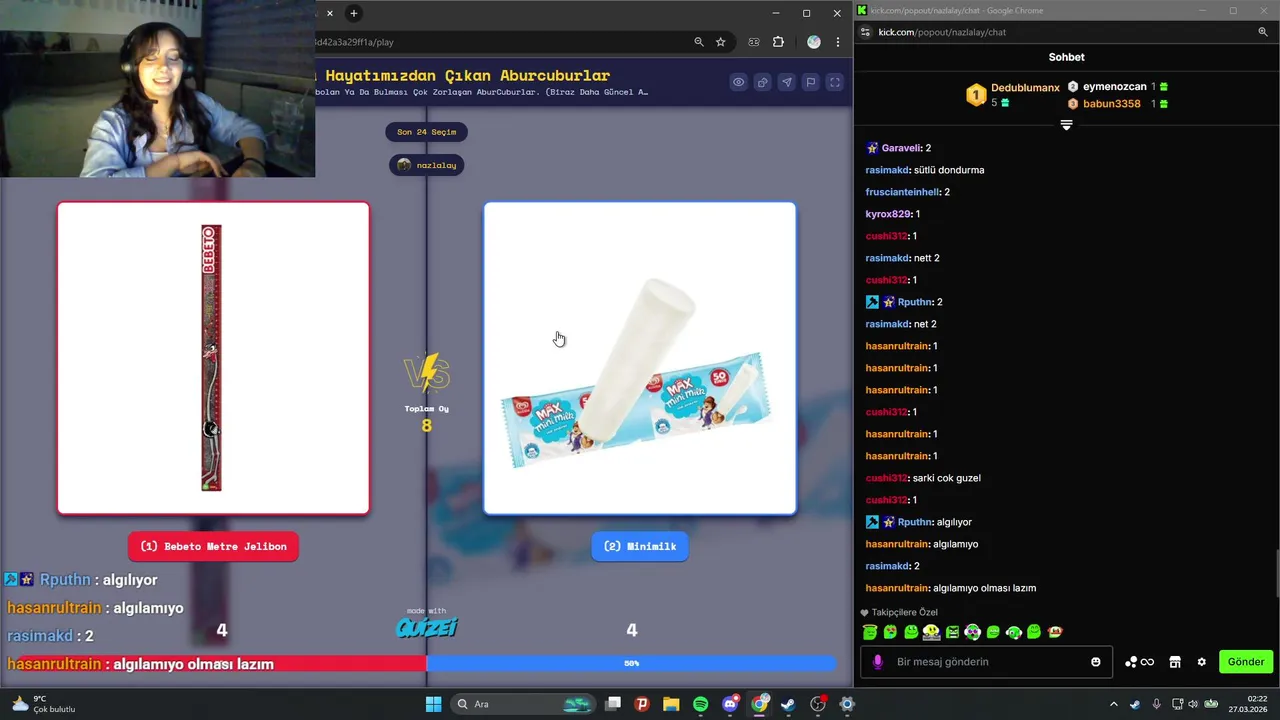Click the nazlalay user badge

pyautogui.click(x=426, y=165)
